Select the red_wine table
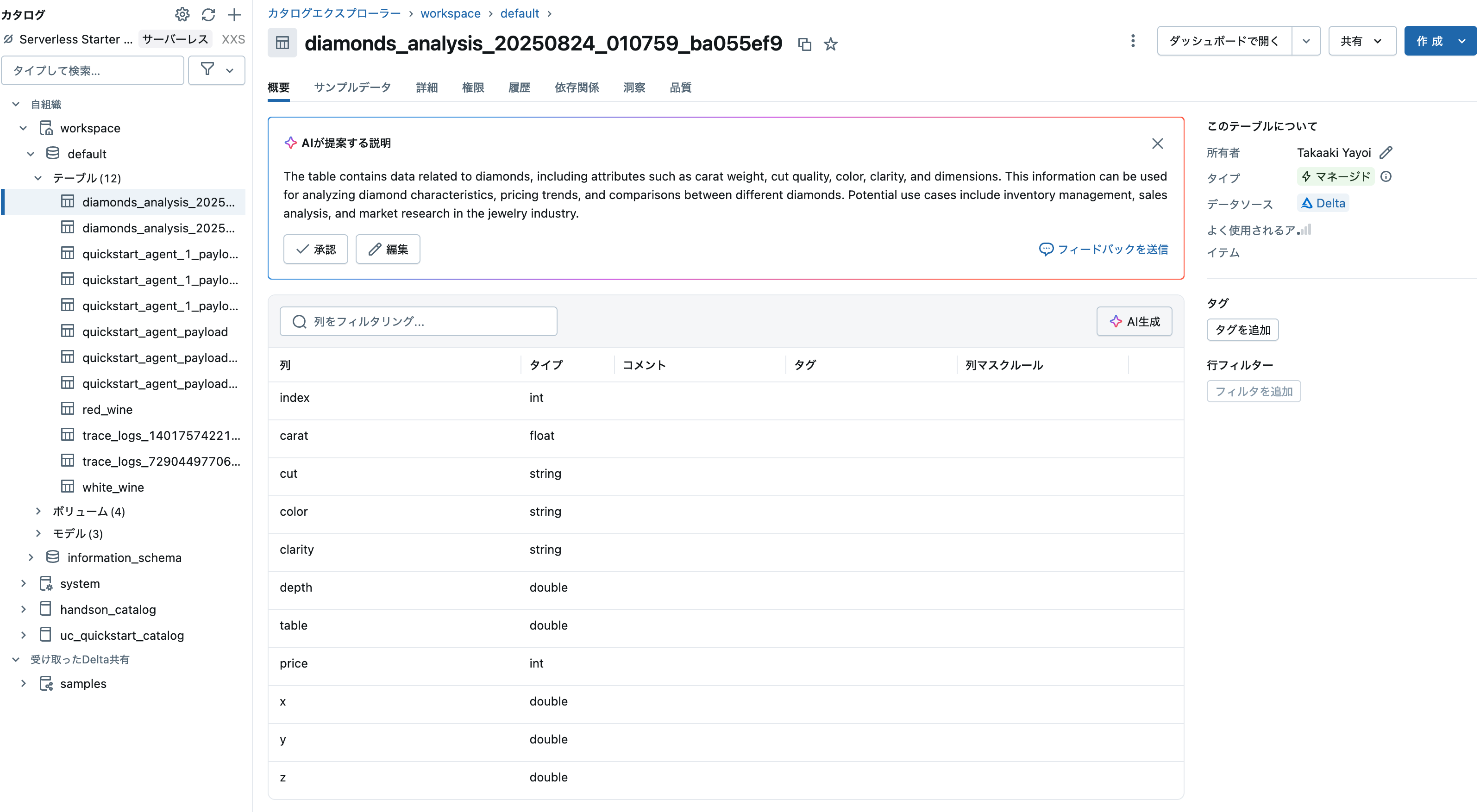Screen dimensions: 1480x812 (x=108, y=409)
